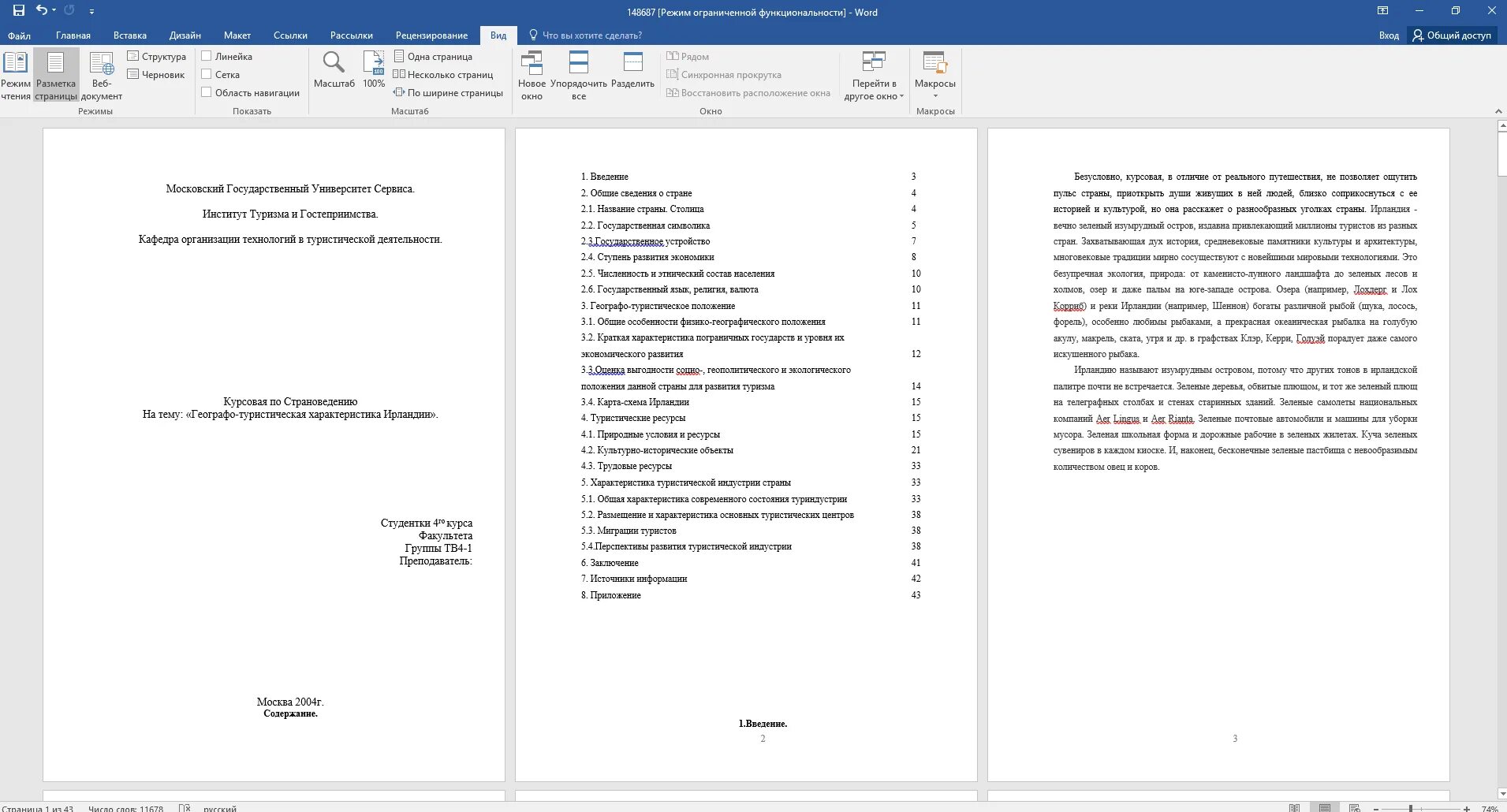Image resolution: width=1507 pixels, height=812 pixels.
Task: Select Одна страница zoom option
Action: click(434, 57)
